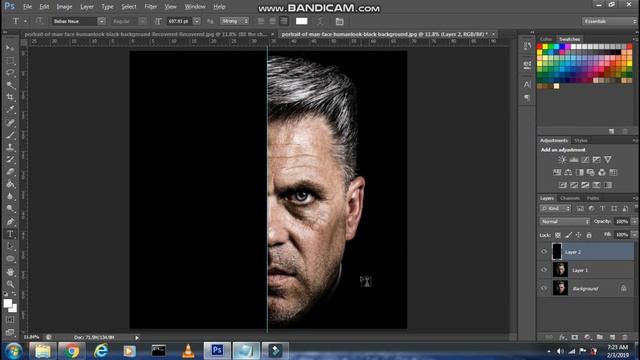Add a layer mask
The image size is (640, 360).
tap(575, 337)
